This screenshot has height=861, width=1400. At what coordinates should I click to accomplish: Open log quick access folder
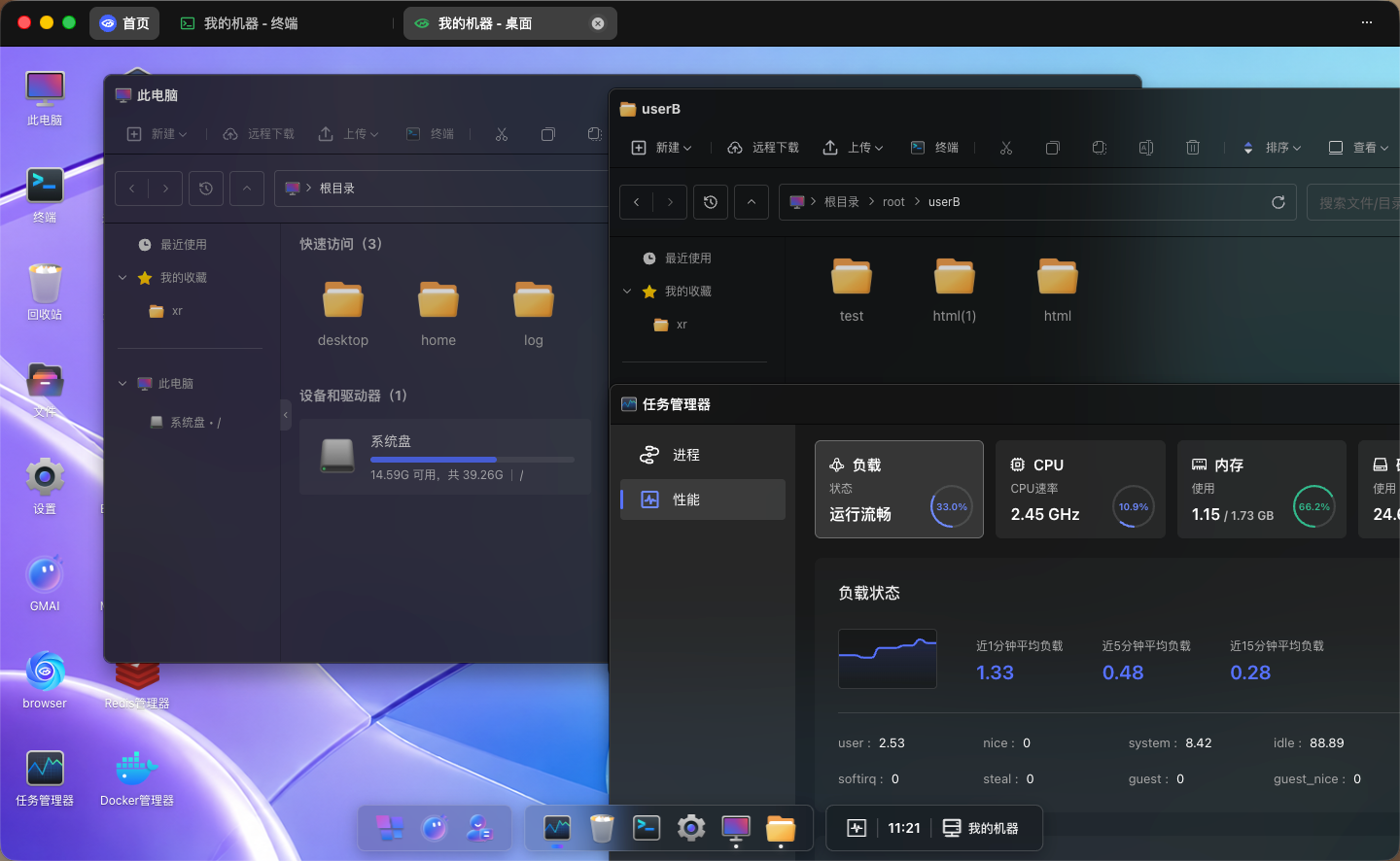pyautogui.click(x=534, y=314)
